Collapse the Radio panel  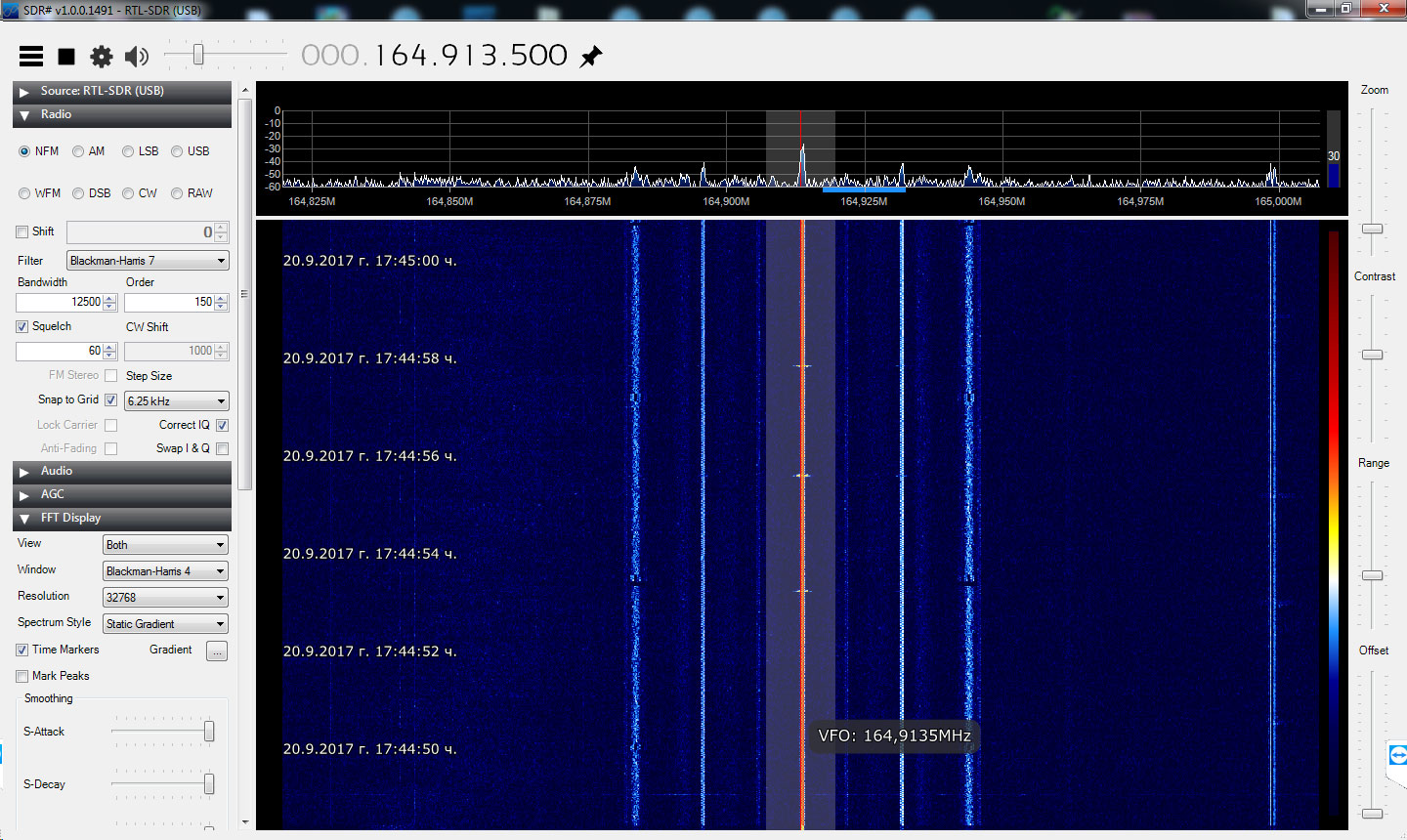(x=122, y=115)
